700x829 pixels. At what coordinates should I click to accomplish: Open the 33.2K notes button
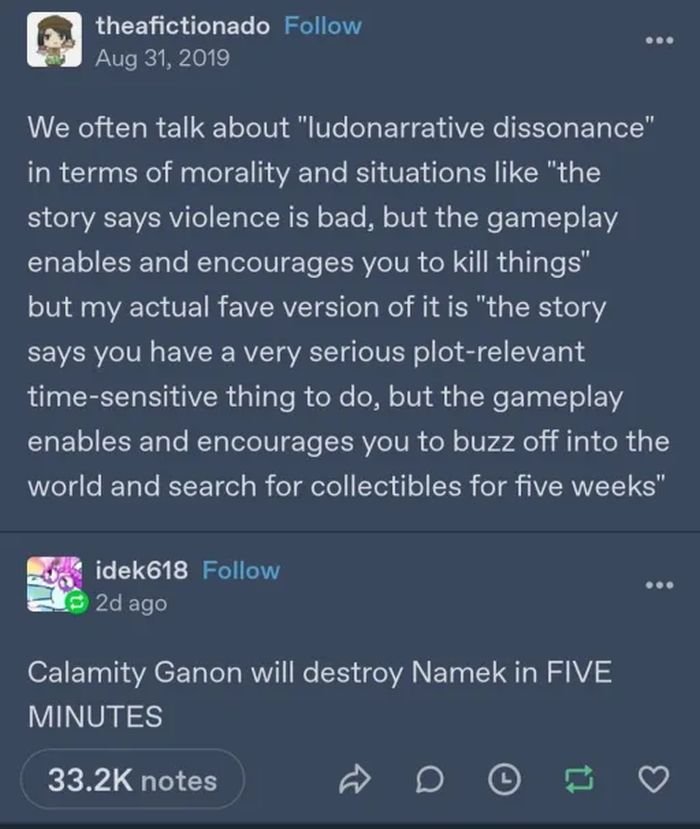click(x=133, y=779)
